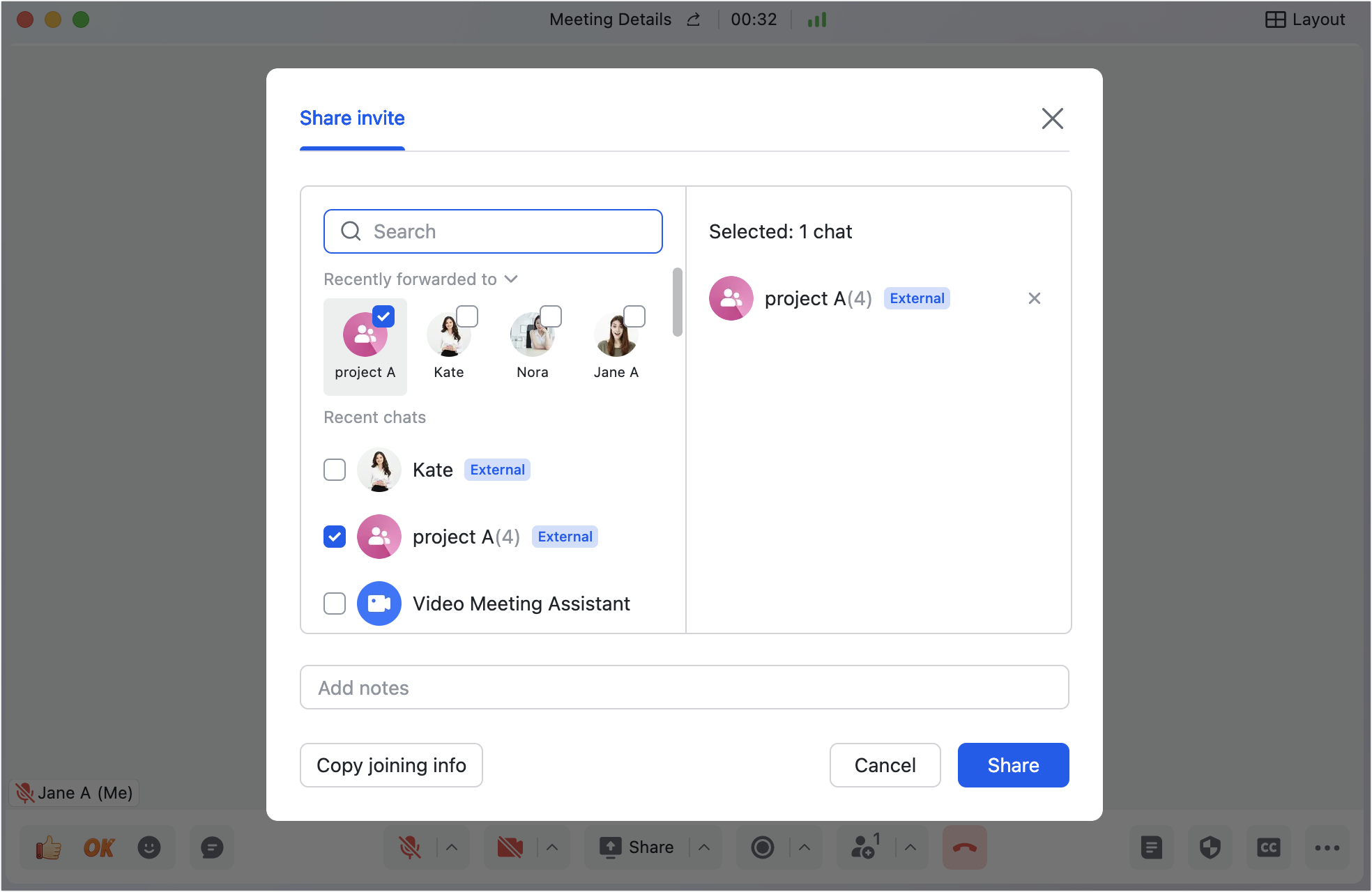1372x892 pixels.
Task: Toggle closed captions with CC icon
Action: coord(1269,847)
